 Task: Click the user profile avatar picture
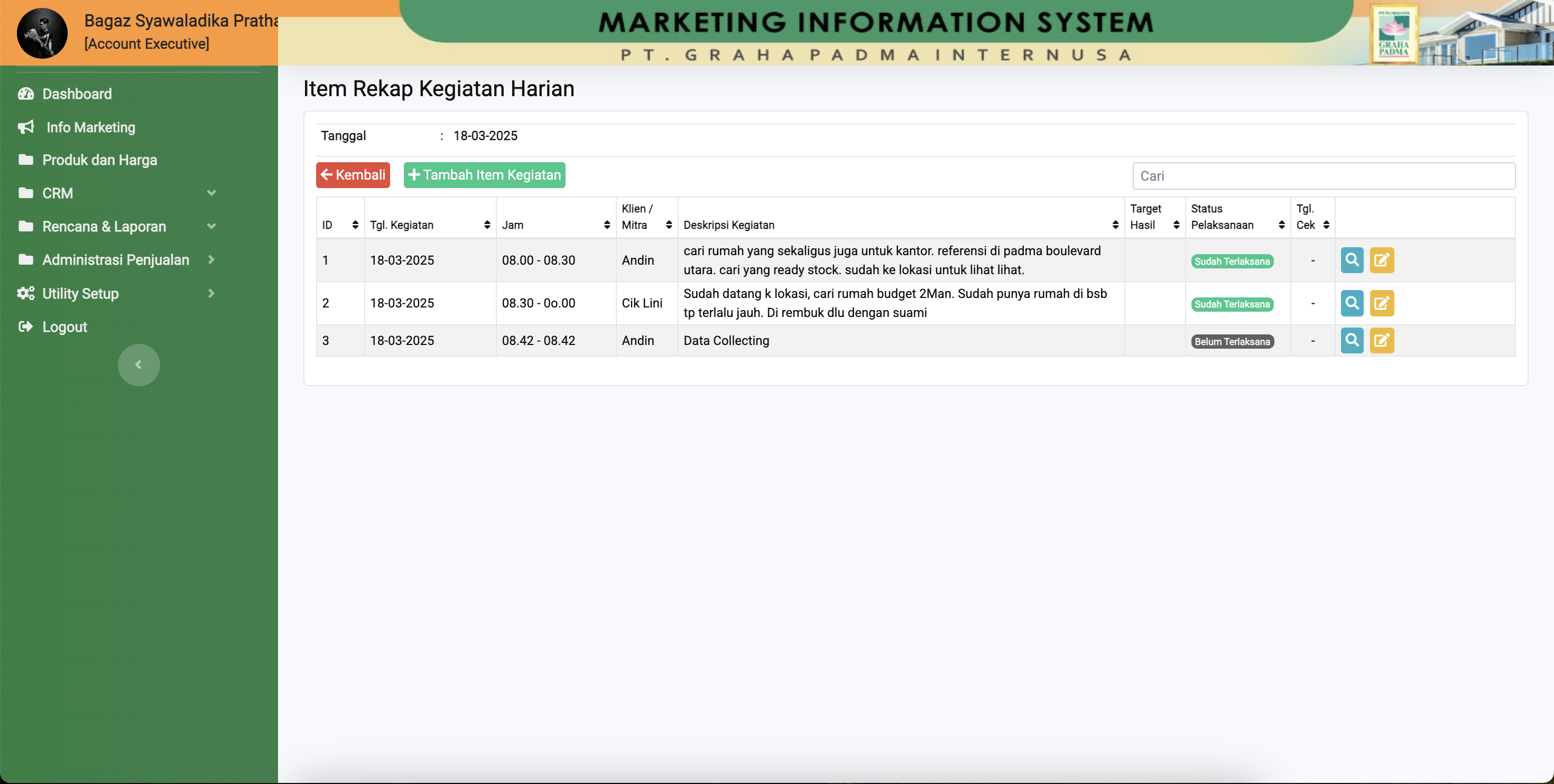42,33
